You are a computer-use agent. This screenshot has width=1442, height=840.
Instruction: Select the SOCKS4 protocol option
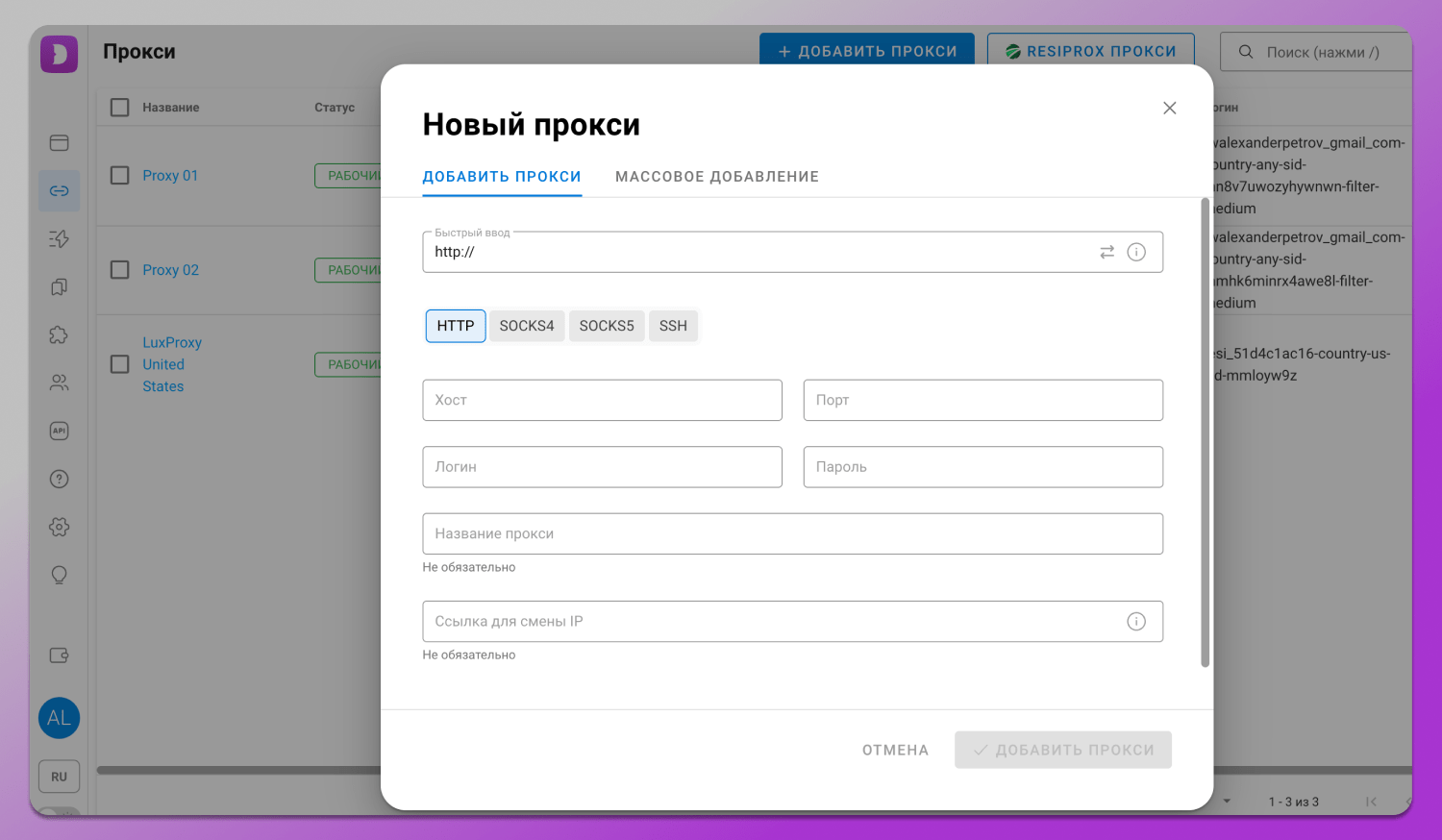pyautogui.click(x=527, y=326)
